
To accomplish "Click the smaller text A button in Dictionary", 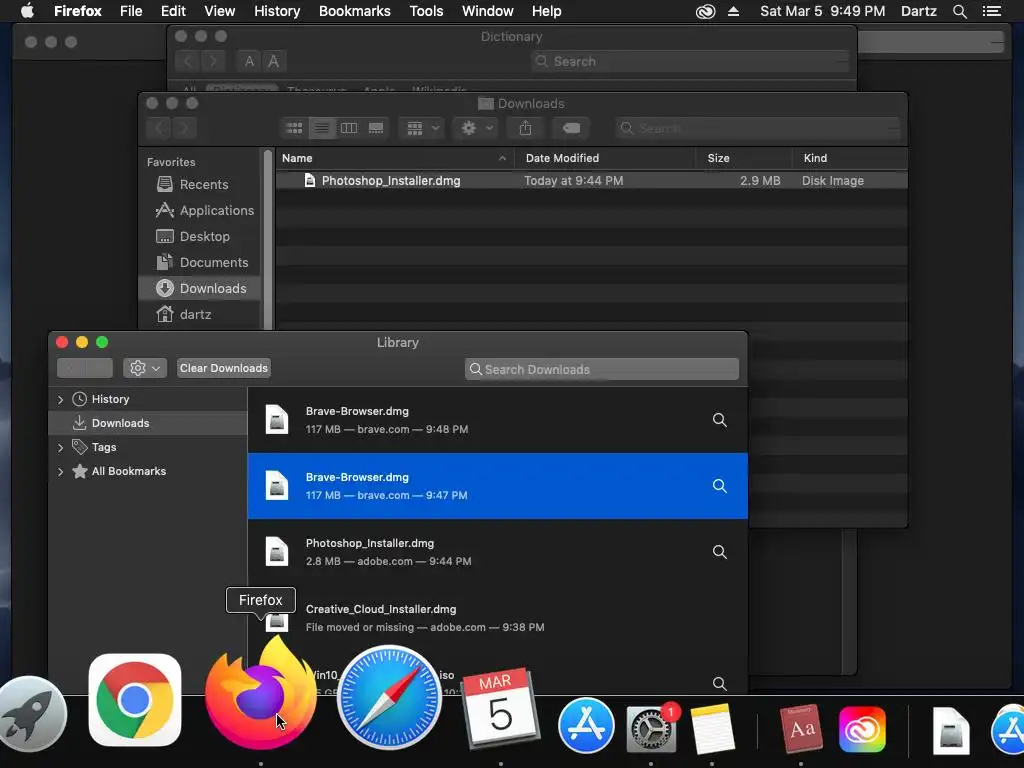I will tap(249, 61).
